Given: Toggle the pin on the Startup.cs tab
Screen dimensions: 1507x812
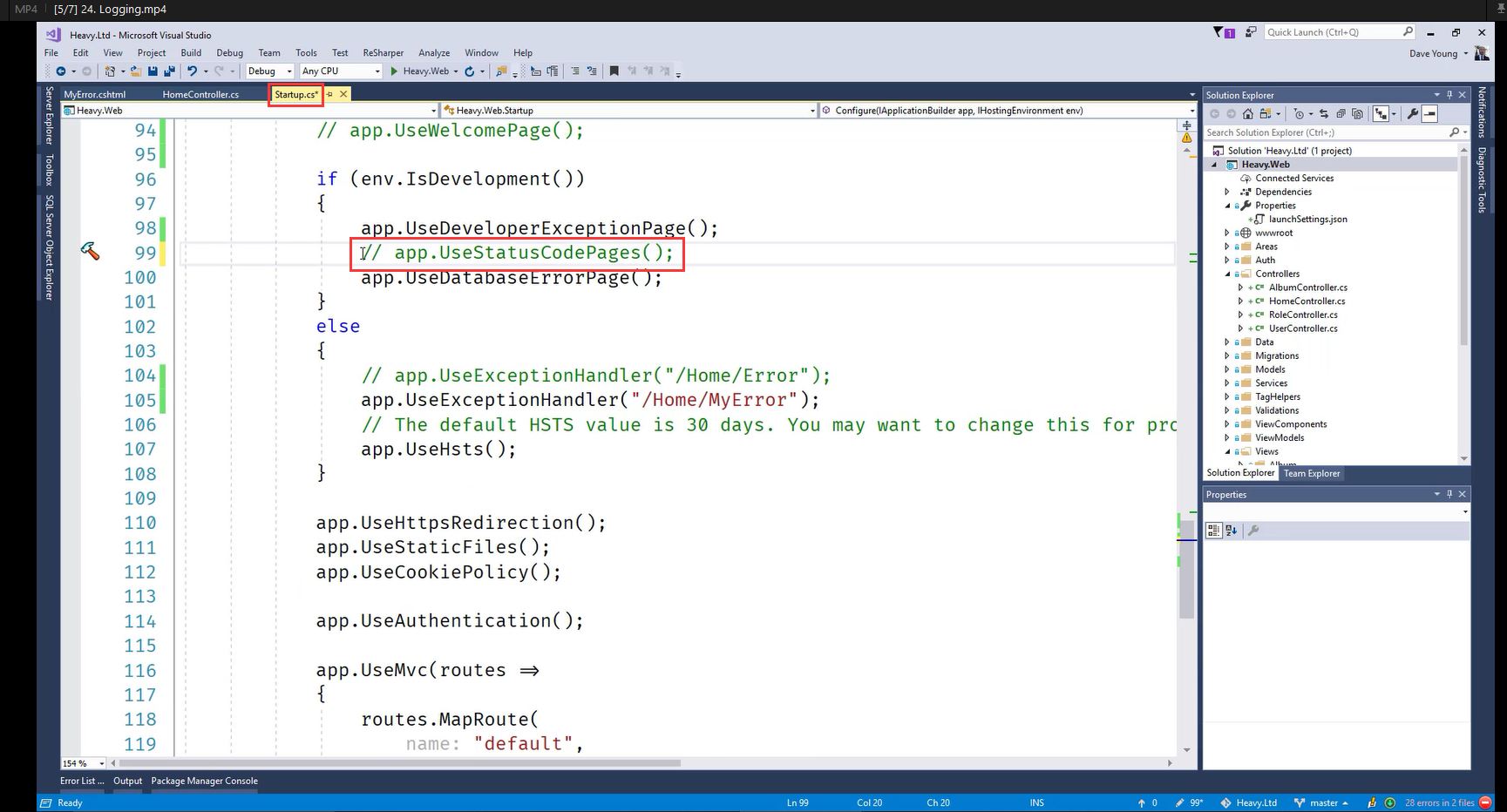Looking at the screenshot, I should click(329, 94).
